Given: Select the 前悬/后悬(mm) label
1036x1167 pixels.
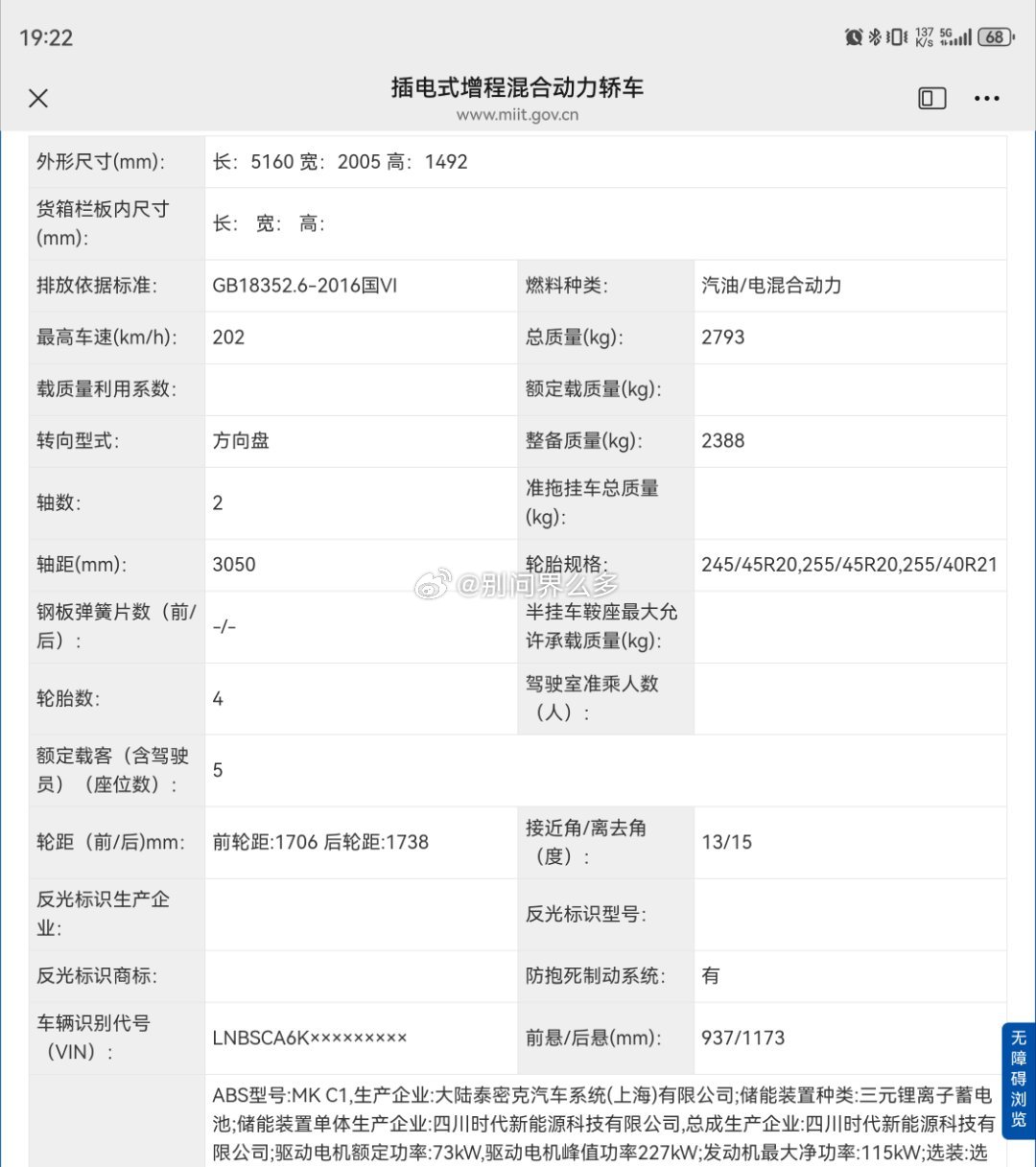Looking at the screenshot, I should click(x=594, y=1038).
